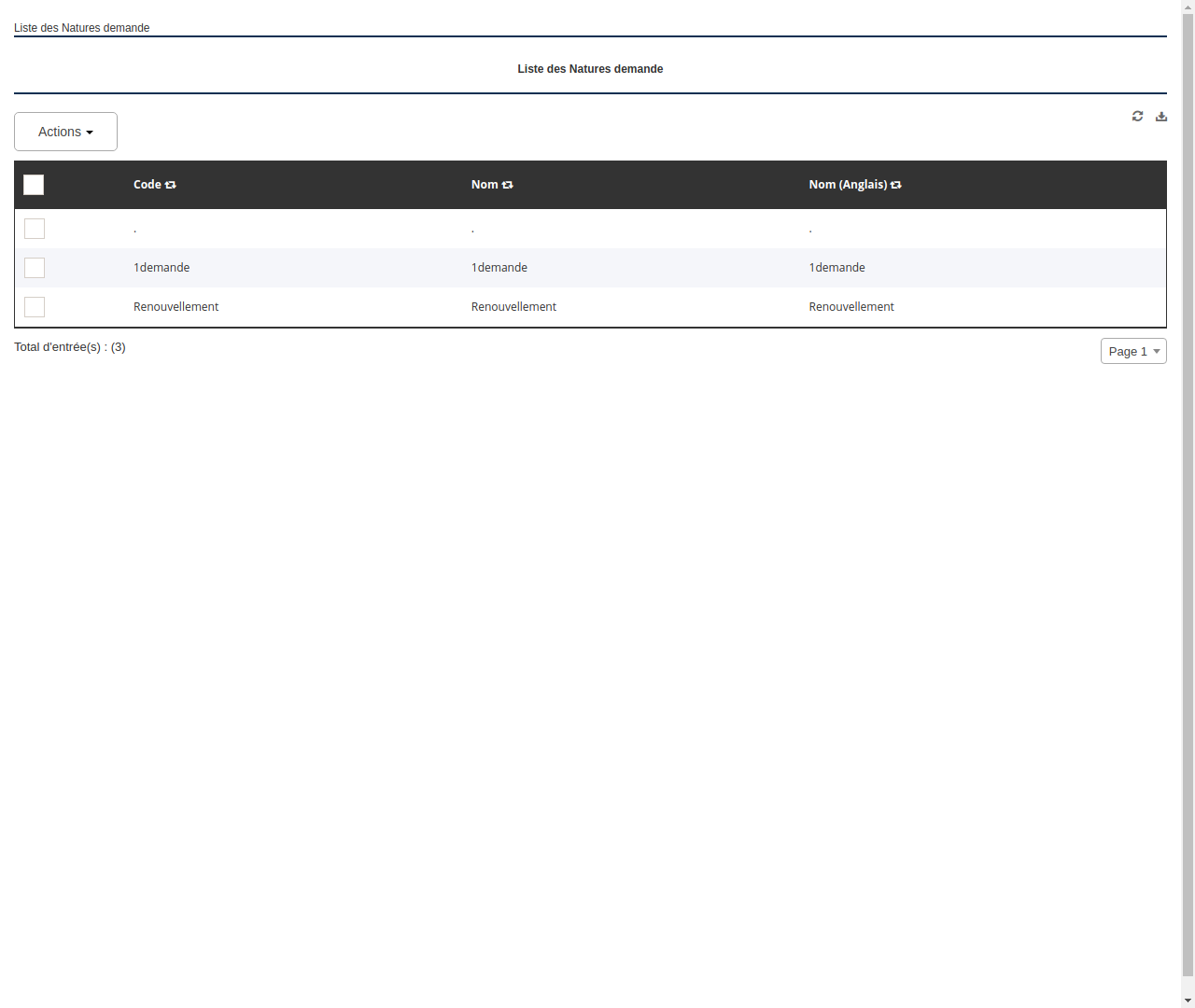Click the scrollbar down arrow
This screenshot has height=1008, width=1195.
click(x=1187, y=1000)
